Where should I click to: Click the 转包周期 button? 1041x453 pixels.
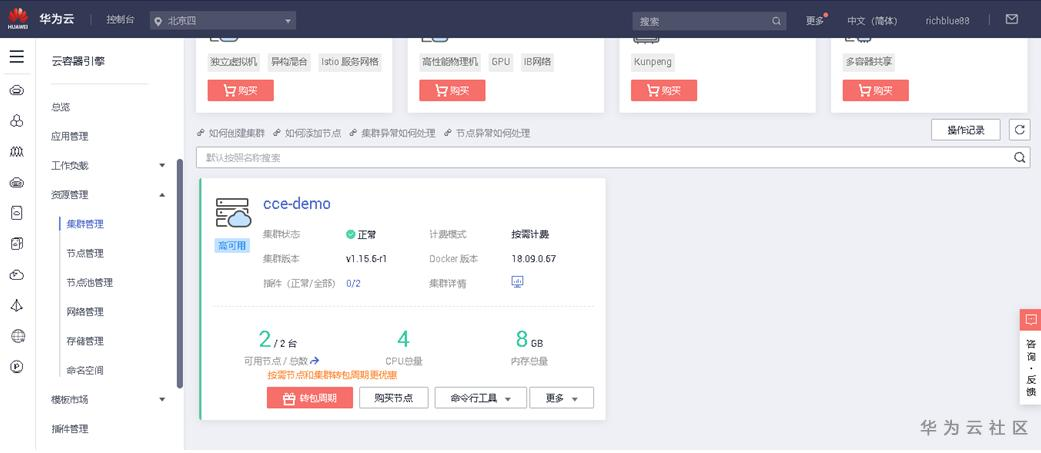pyautogui.click(x=309, y=398)
